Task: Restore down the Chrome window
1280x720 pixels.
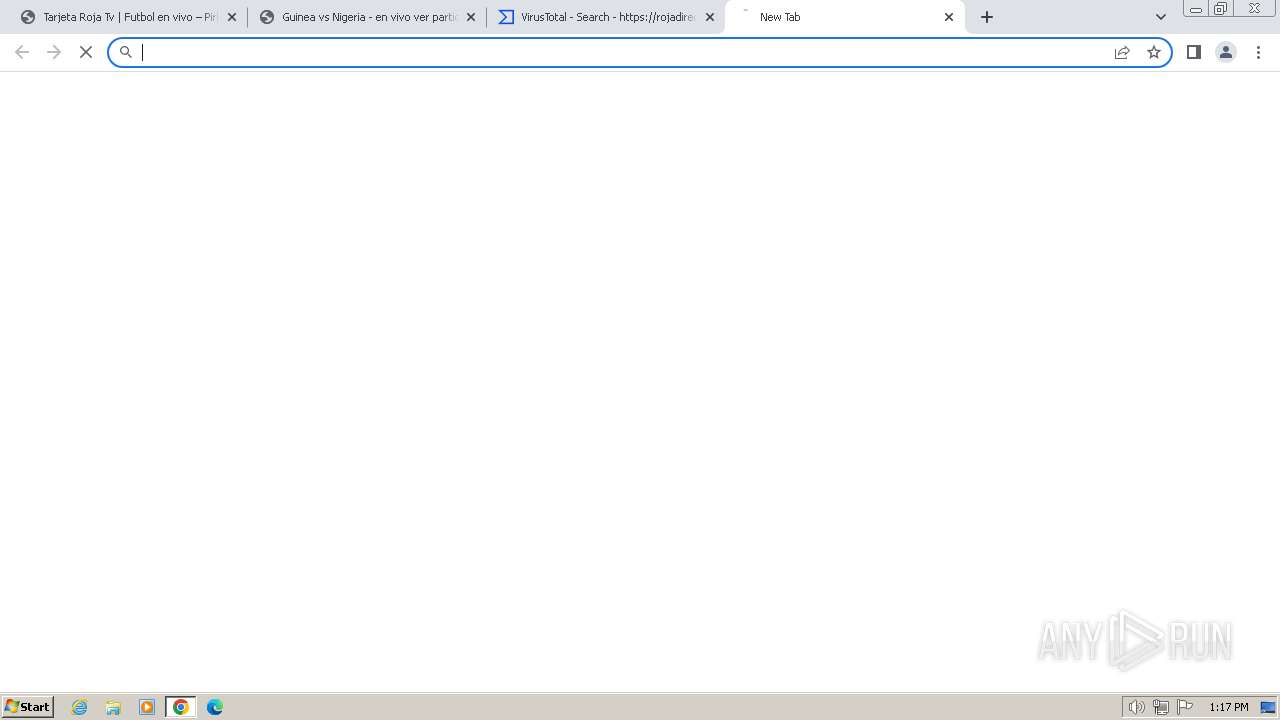Action: click(1221, 9)
